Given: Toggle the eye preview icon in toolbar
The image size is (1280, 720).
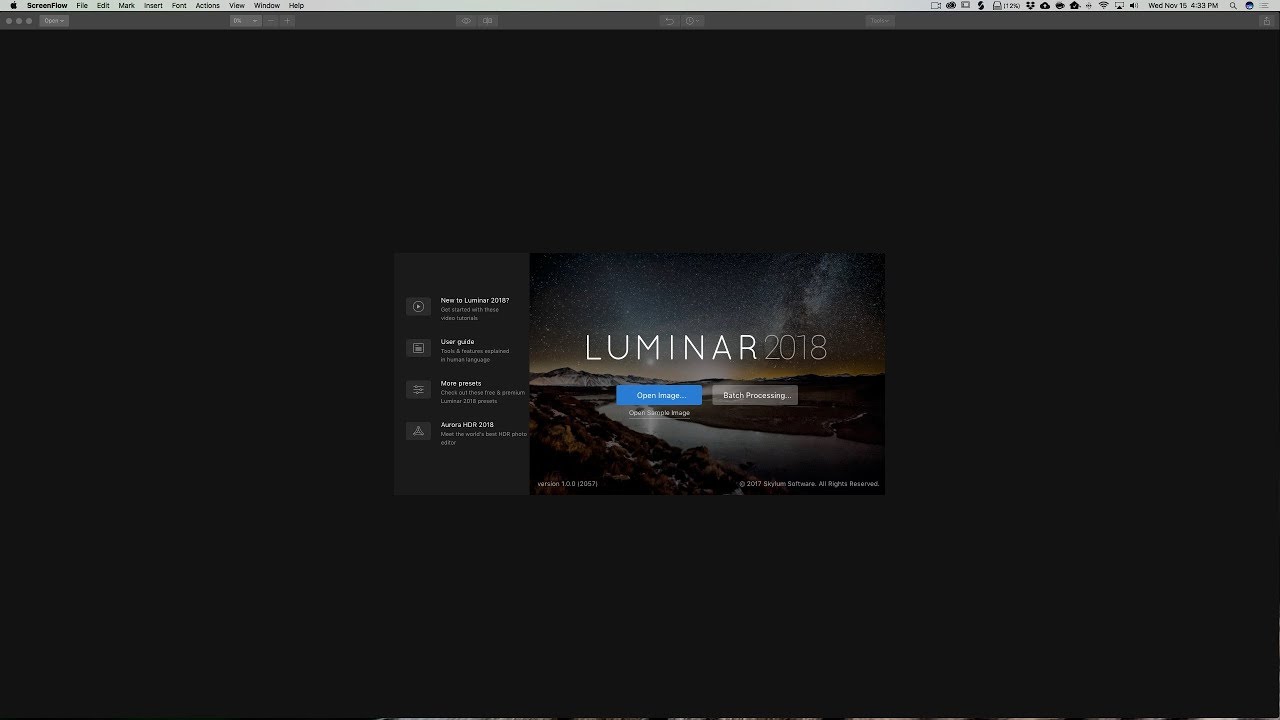Looking at the screenshot, I should coord(466,20).
